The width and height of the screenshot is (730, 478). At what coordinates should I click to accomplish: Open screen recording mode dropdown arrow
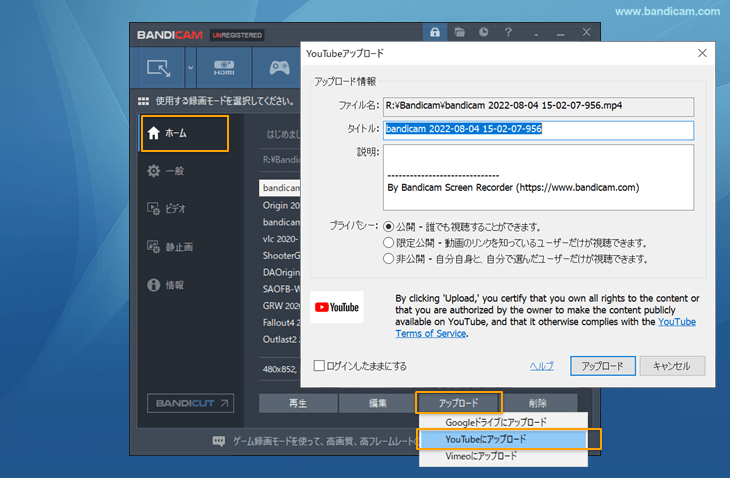click(190, 68)
